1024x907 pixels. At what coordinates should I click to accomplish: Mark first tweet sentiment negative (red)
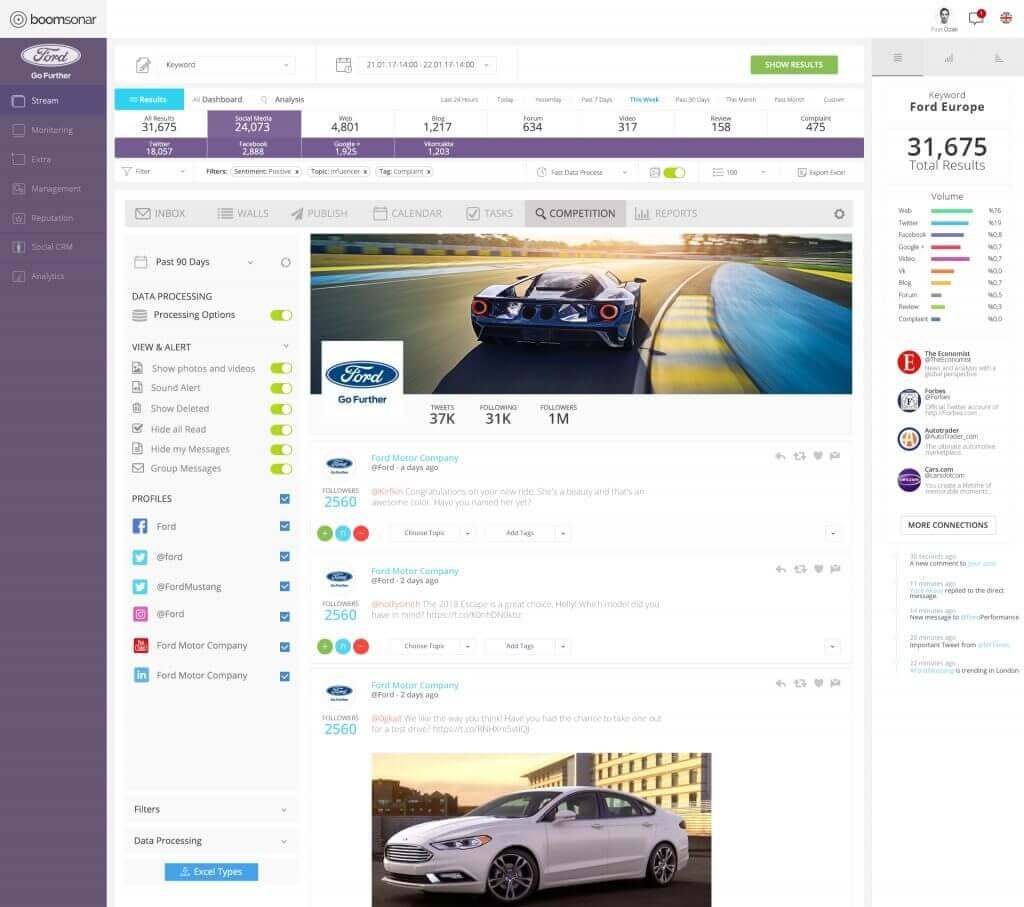click(x=361, y=533)
